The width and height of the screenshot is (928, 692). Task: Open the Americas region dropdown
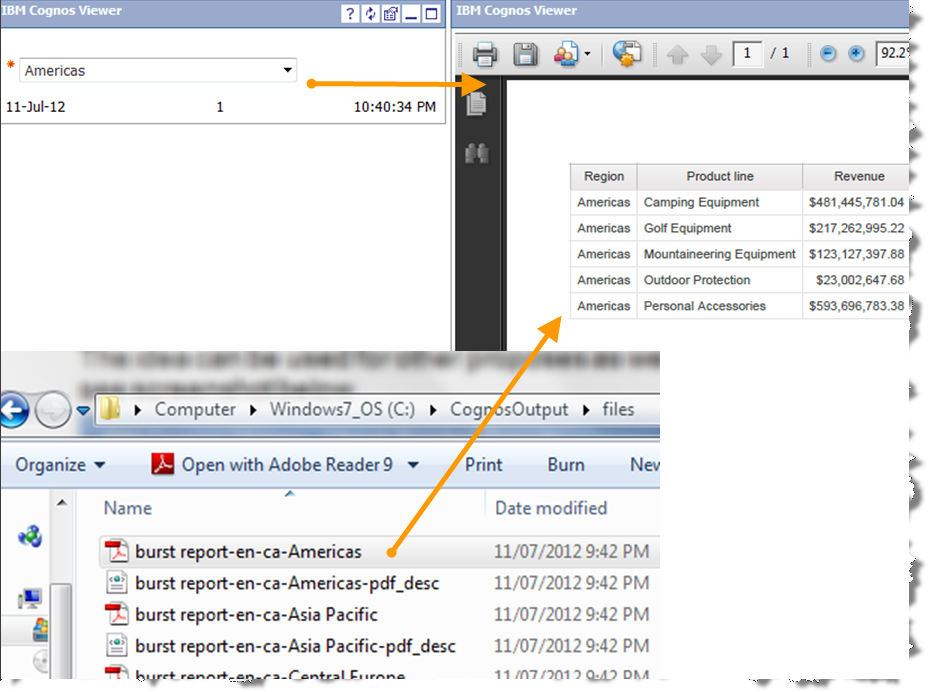pos(158,70)
